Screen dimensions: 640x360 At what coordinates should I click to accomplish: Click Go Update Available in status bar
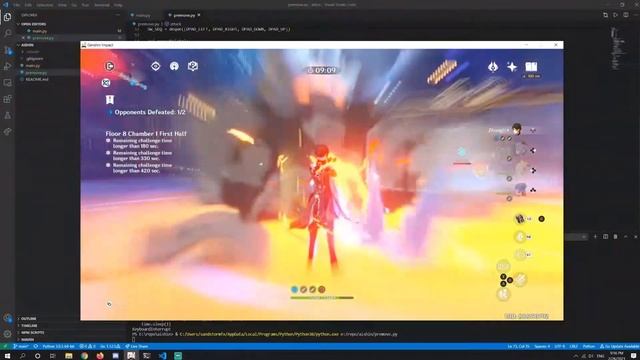[619, 347]
